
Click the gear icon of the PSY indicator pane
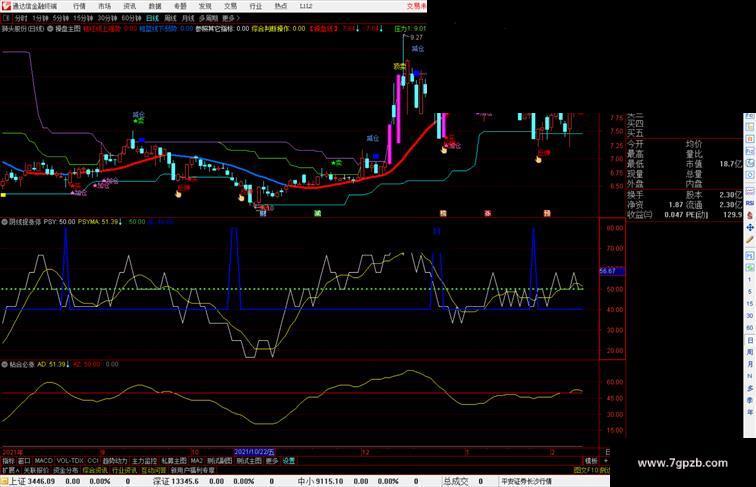(x=4, y=222)
